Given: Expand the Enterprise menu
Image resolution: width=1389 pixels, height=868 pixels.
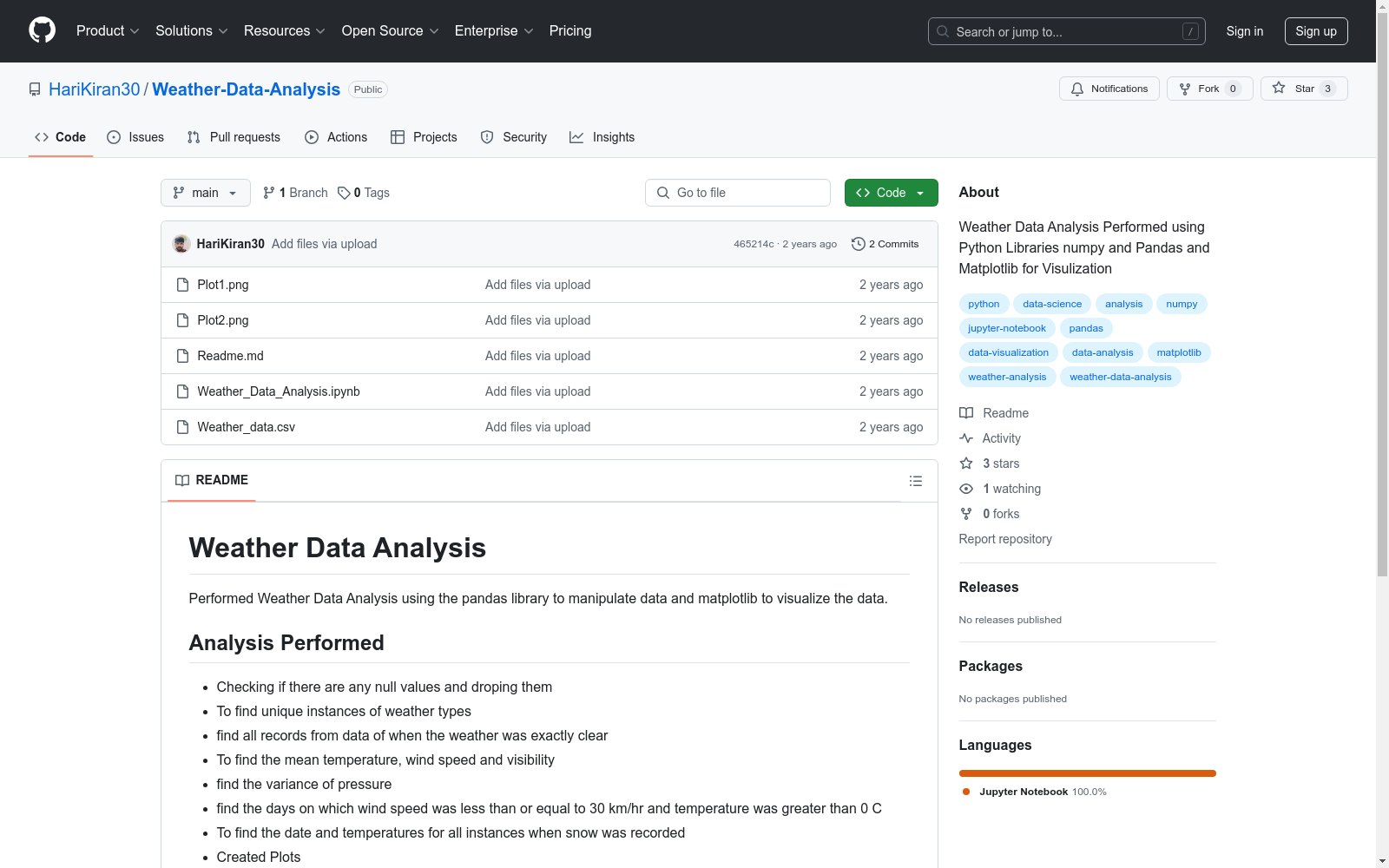Looking at the screenshot, I should [494, 30].
